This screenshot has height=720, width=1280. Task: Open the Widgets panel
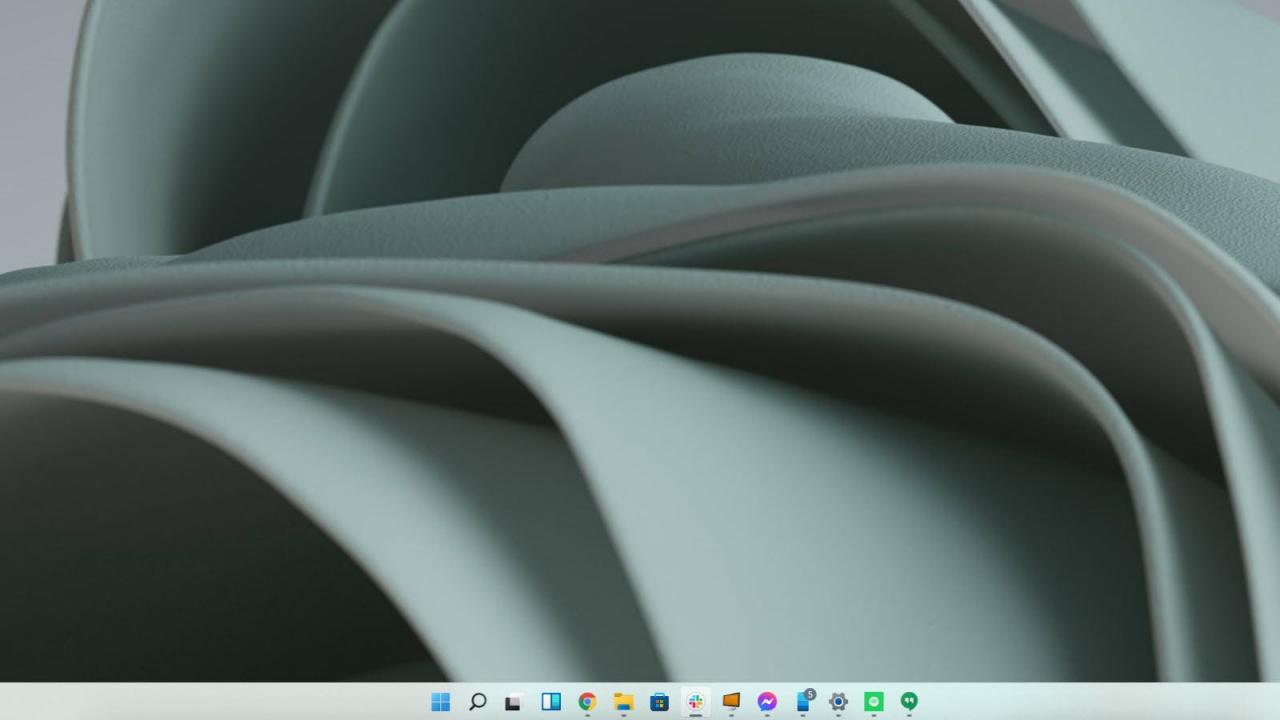(x=551, y=702)
